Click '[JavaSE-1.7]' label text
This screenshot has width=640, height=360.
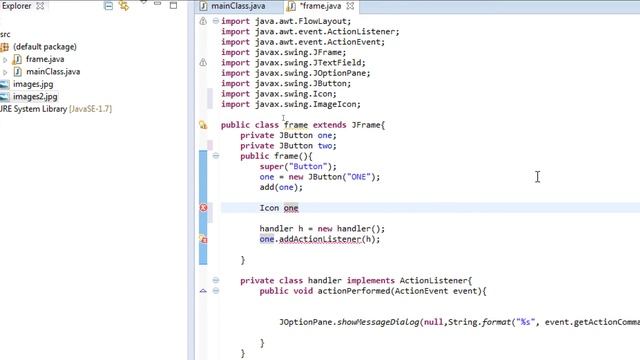tap(90, 109)
